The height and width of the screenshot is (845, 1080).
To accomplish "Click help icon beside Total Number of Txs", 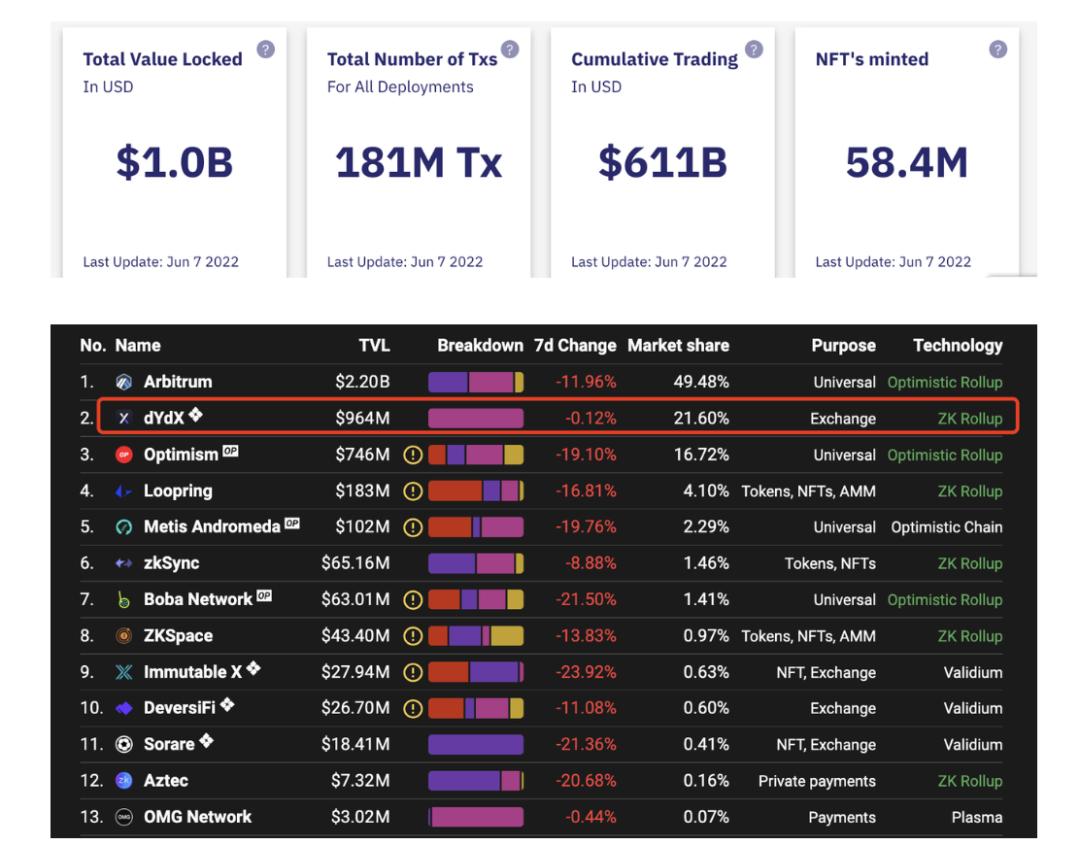I will pos(510,49).
